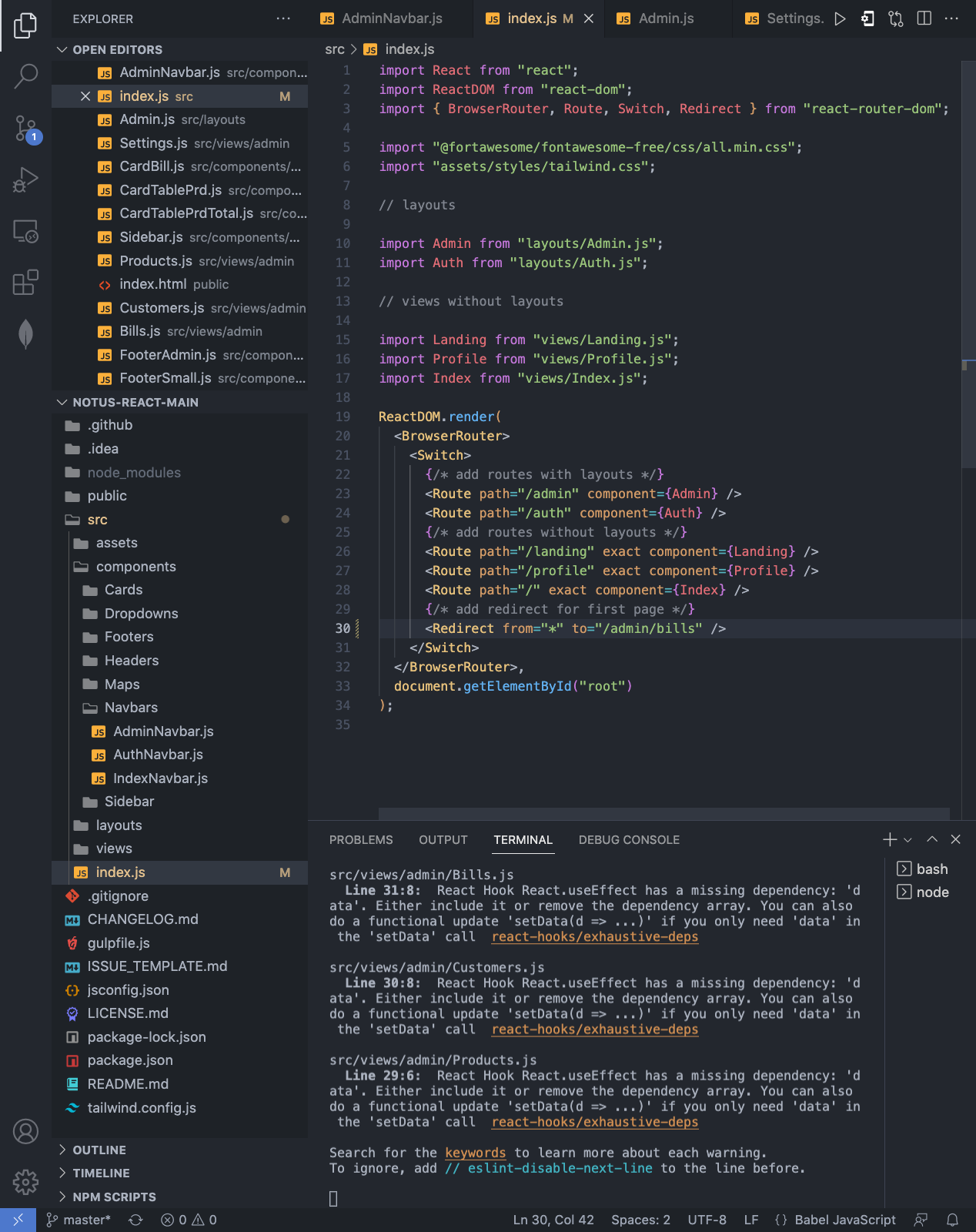Open package.json in file tree

coord(179,1060)
